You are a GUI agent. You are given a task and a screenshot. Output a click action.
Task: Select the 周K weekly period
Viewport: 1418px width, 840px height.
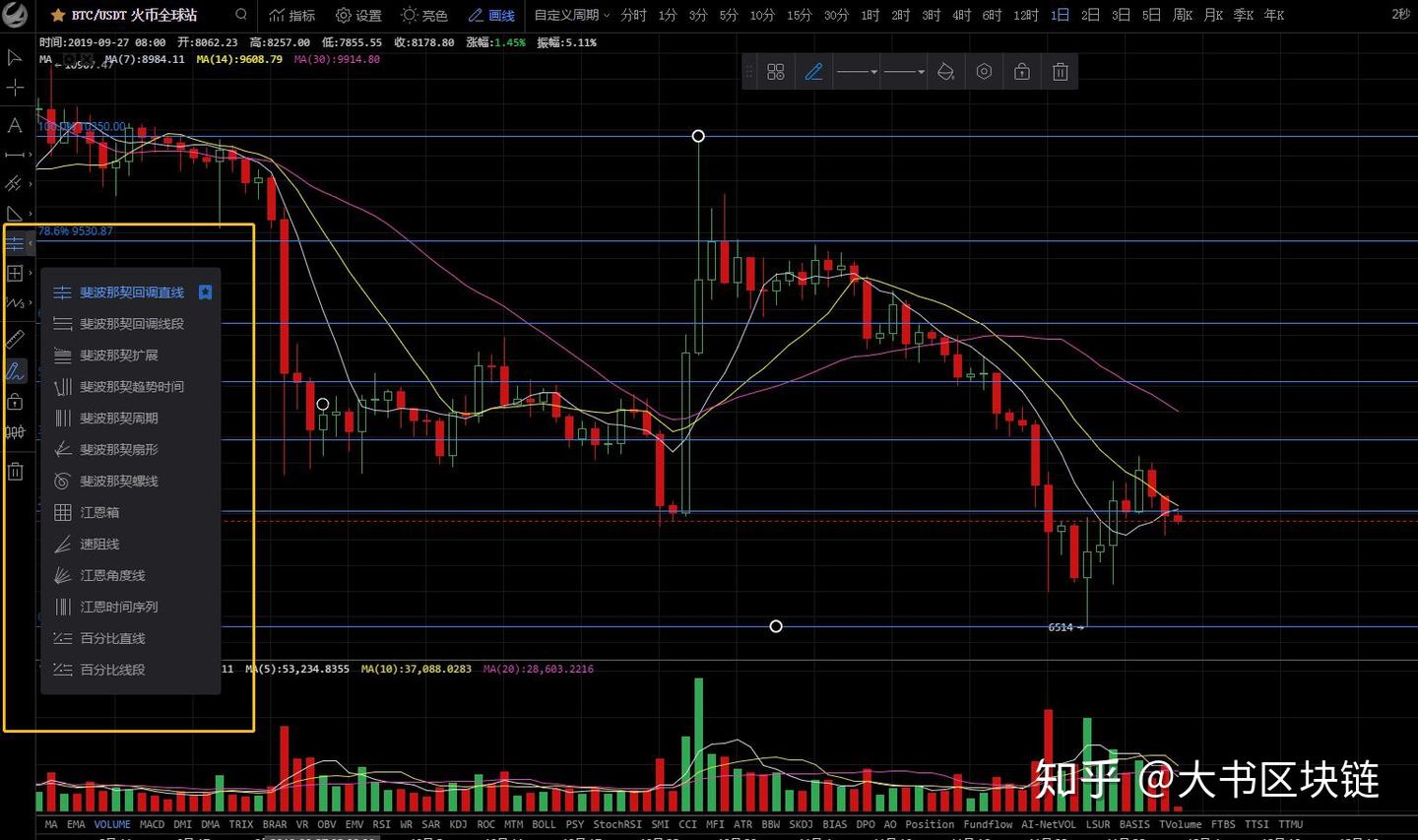point(1183,16)
